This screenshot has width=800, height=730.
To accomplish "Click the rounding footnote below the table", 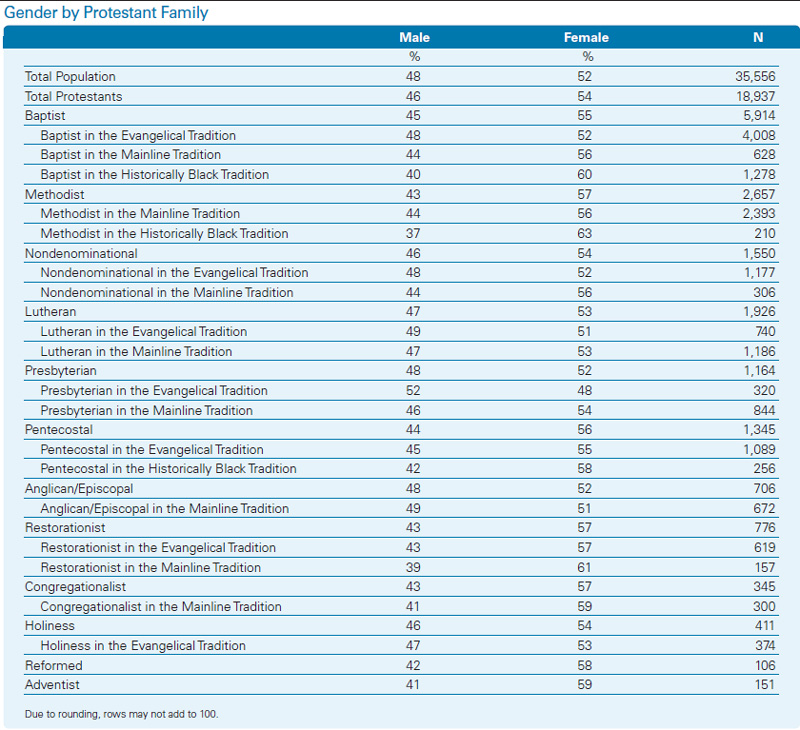I will point(121,714).
